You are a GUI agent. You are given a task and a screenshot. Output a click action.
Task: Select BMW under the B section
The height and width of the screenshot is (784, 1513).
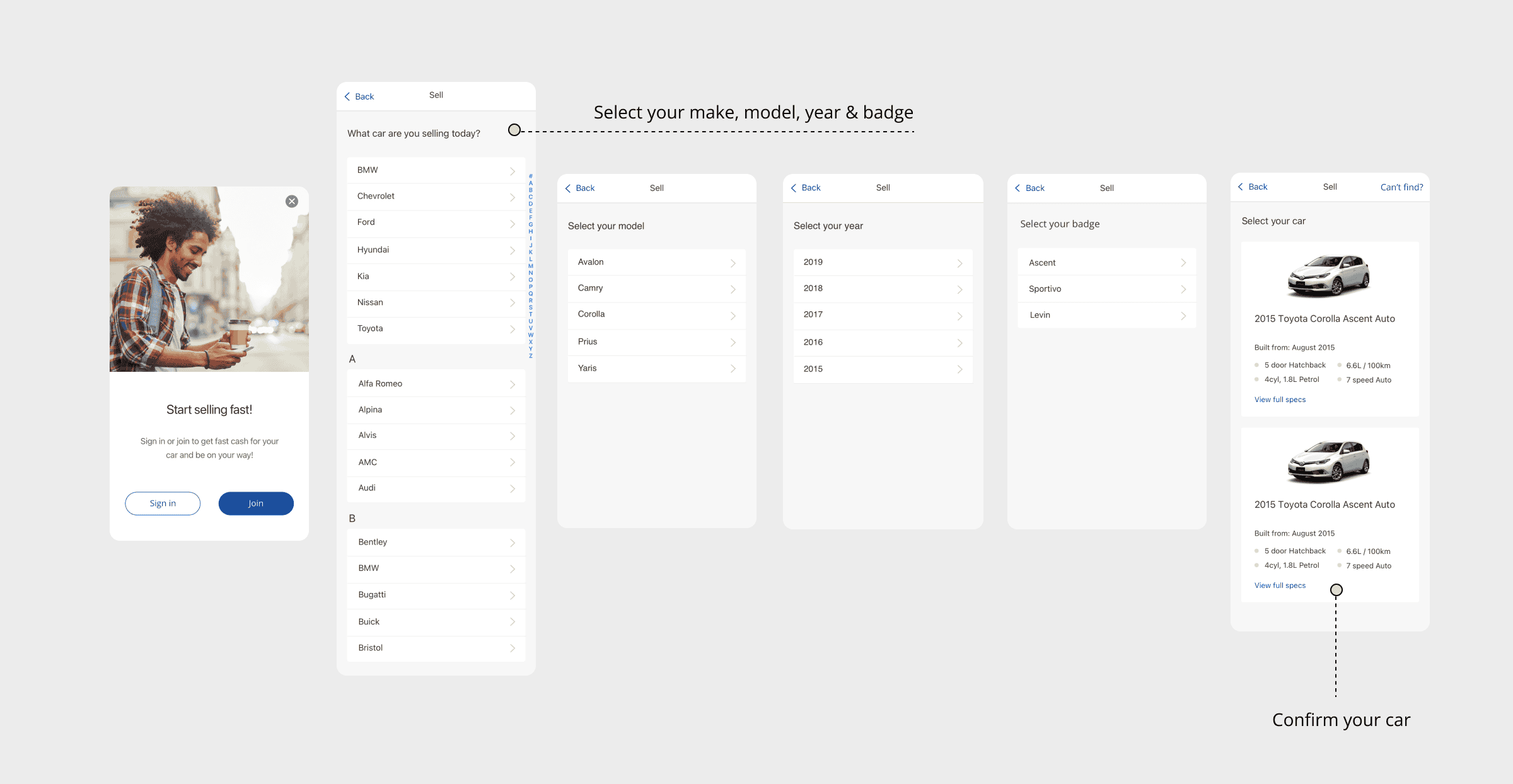pyautogui.click(x=436, y=569)
